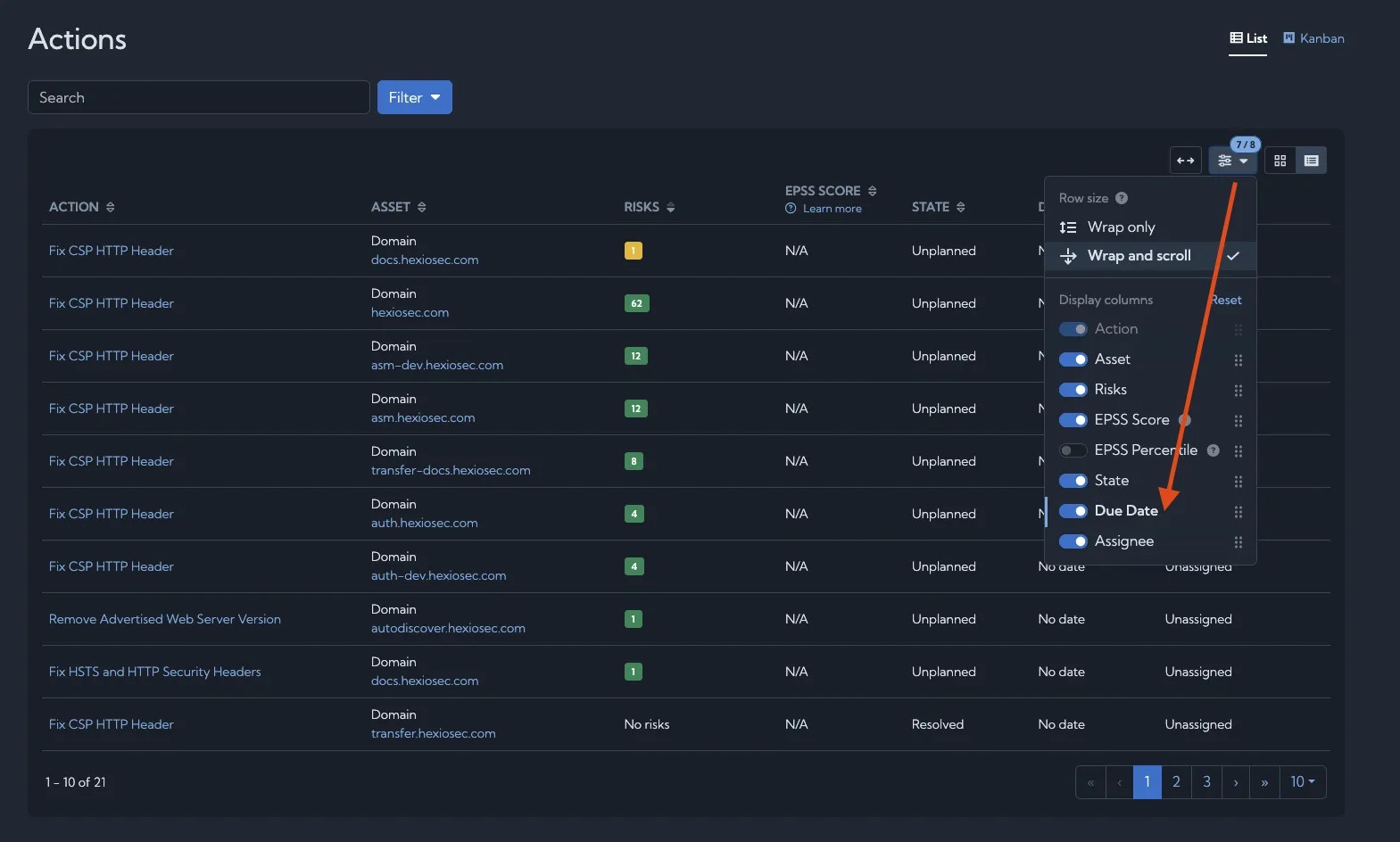Screen dimensions: 1400x842
Task: Open the asm.hexiosec.com asset link
Action: pyautogui.click(x=423, y=418)
